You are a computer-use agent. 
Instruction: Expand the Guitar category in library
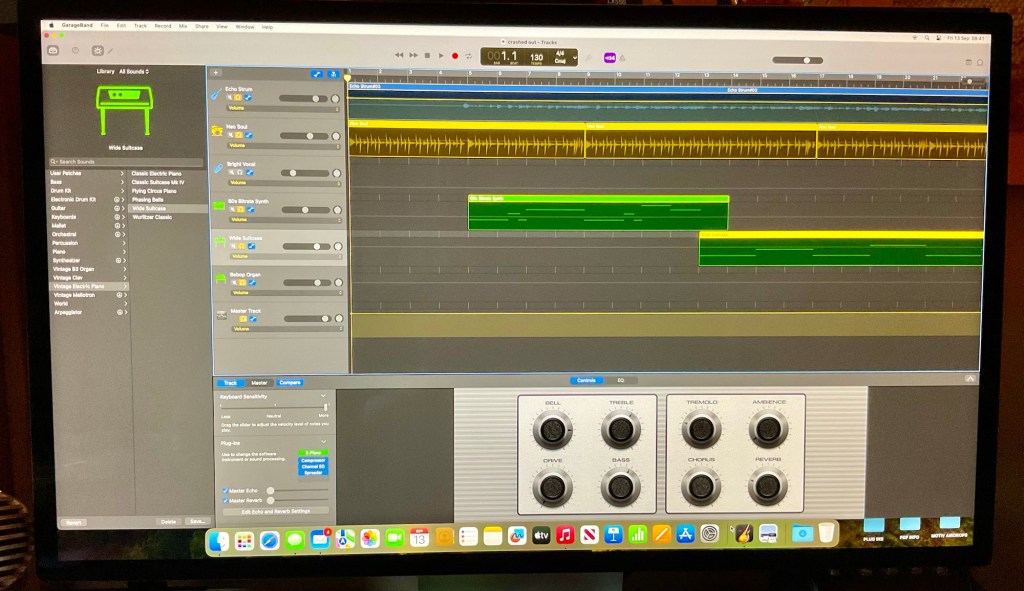coord(123,180)
